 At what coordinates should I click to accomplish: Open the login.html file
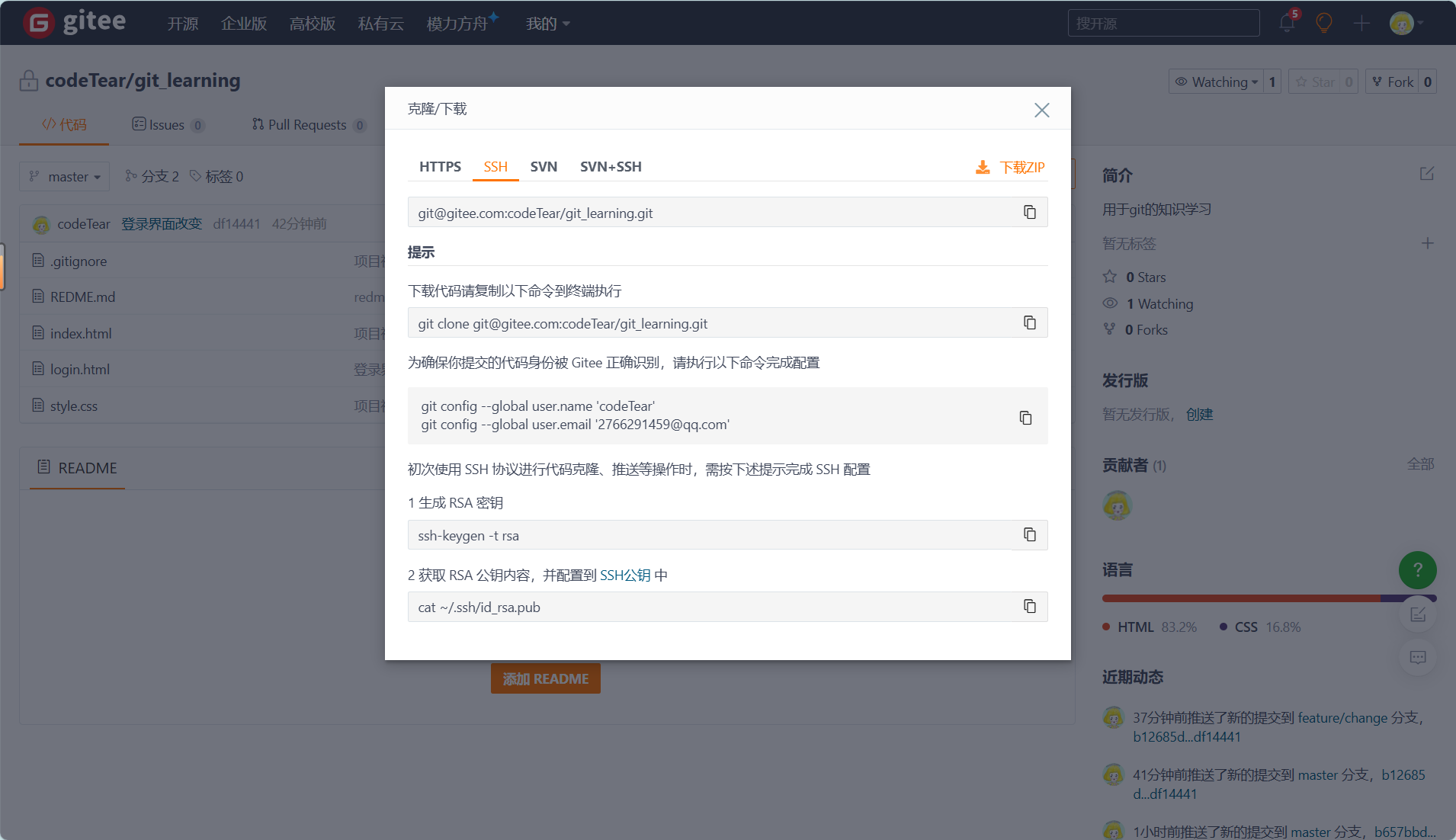(80, 369)
